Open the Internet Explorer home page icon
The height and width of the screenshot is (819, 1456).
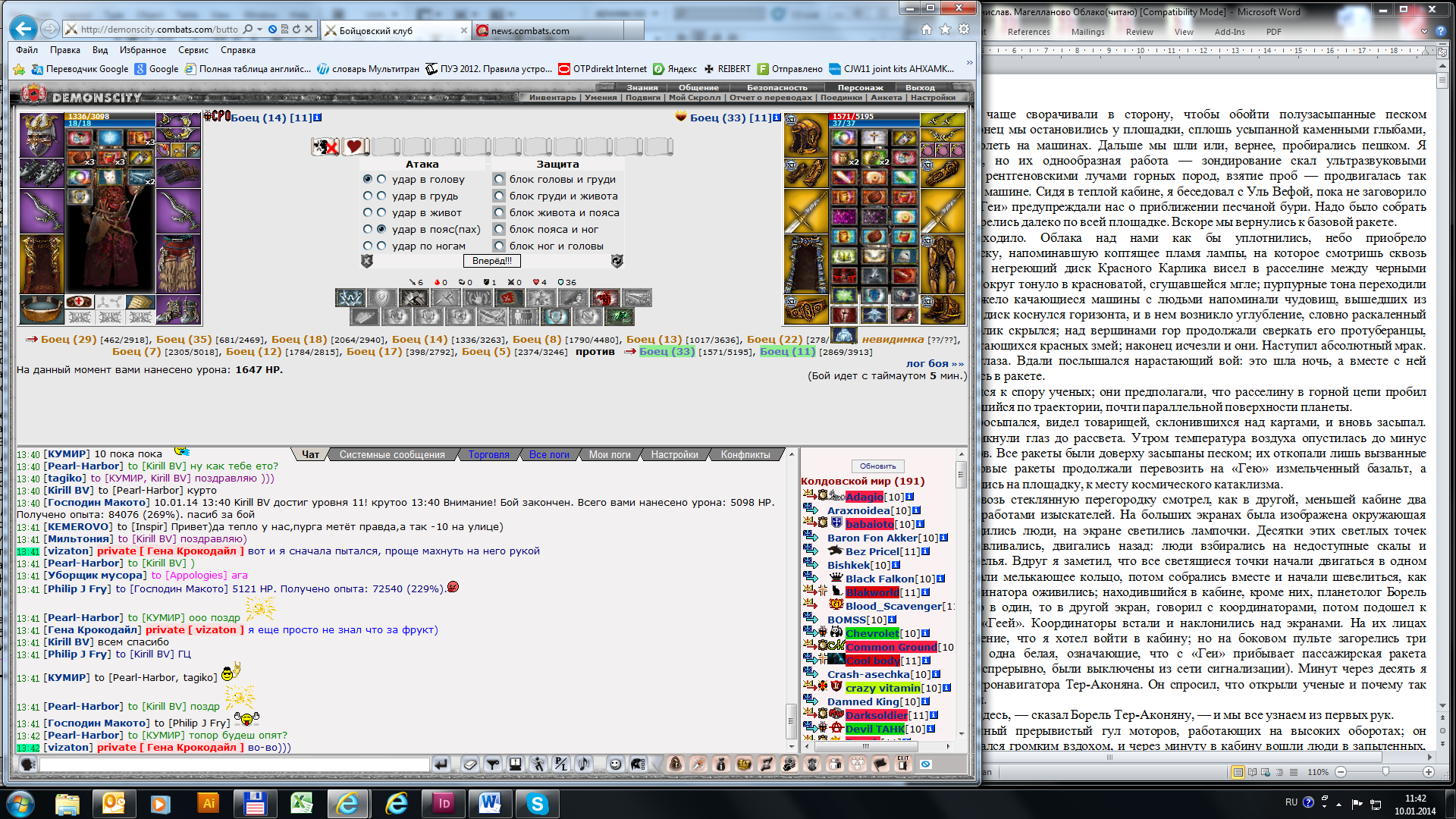[x=926, y=30]
